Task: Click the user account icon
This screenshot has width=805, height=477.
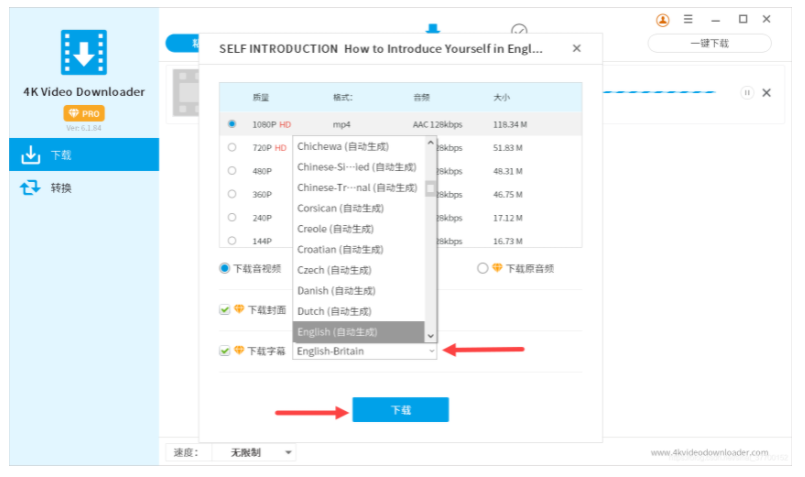Action: (662, 19)
